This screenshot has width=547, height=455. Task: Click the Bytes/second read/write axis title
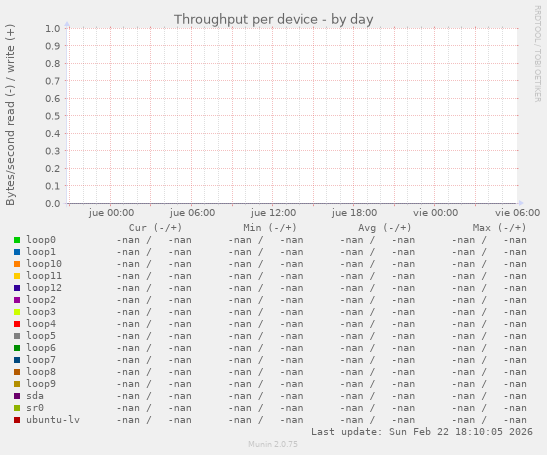[10, 115]
